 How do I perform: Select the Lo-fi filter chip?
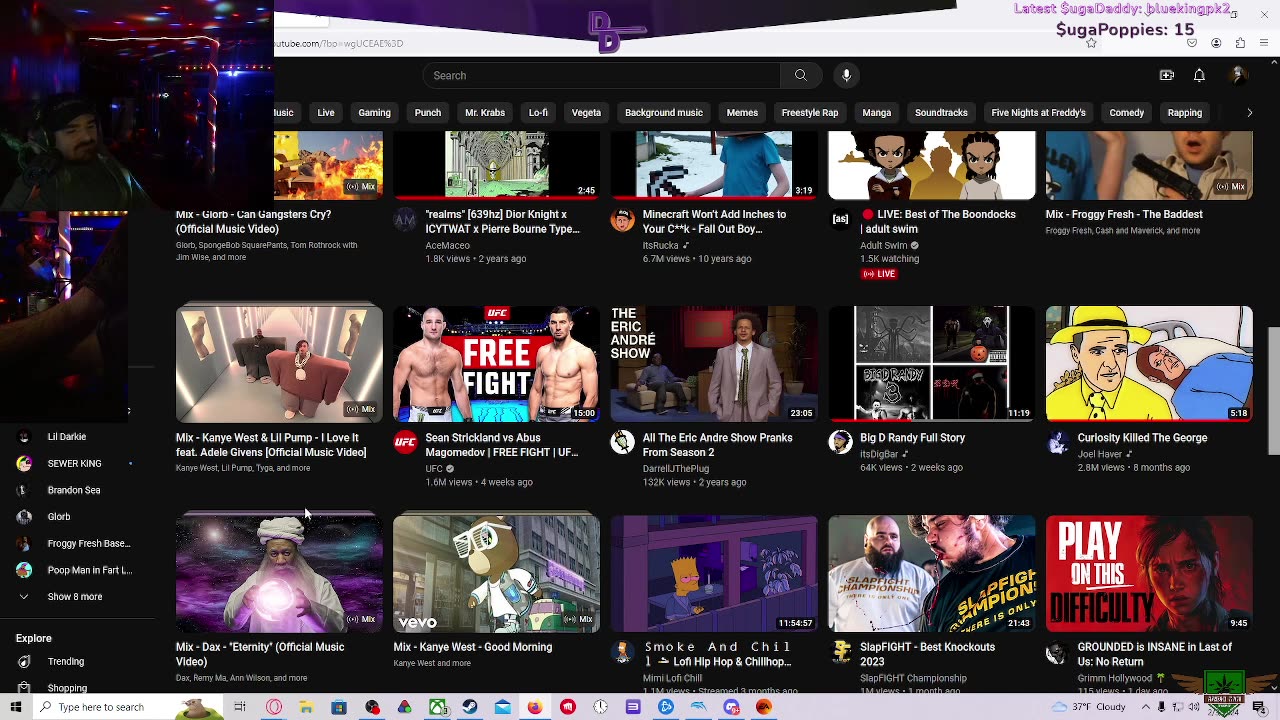(538, 112)
